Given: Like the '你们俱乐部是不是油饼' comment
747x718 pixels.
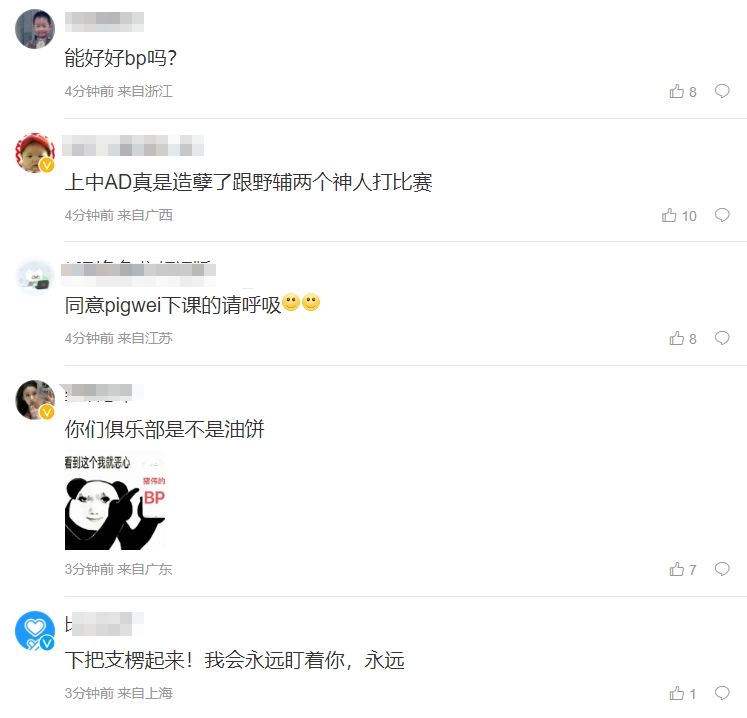Looking at the screenshot, I should 682,569.
